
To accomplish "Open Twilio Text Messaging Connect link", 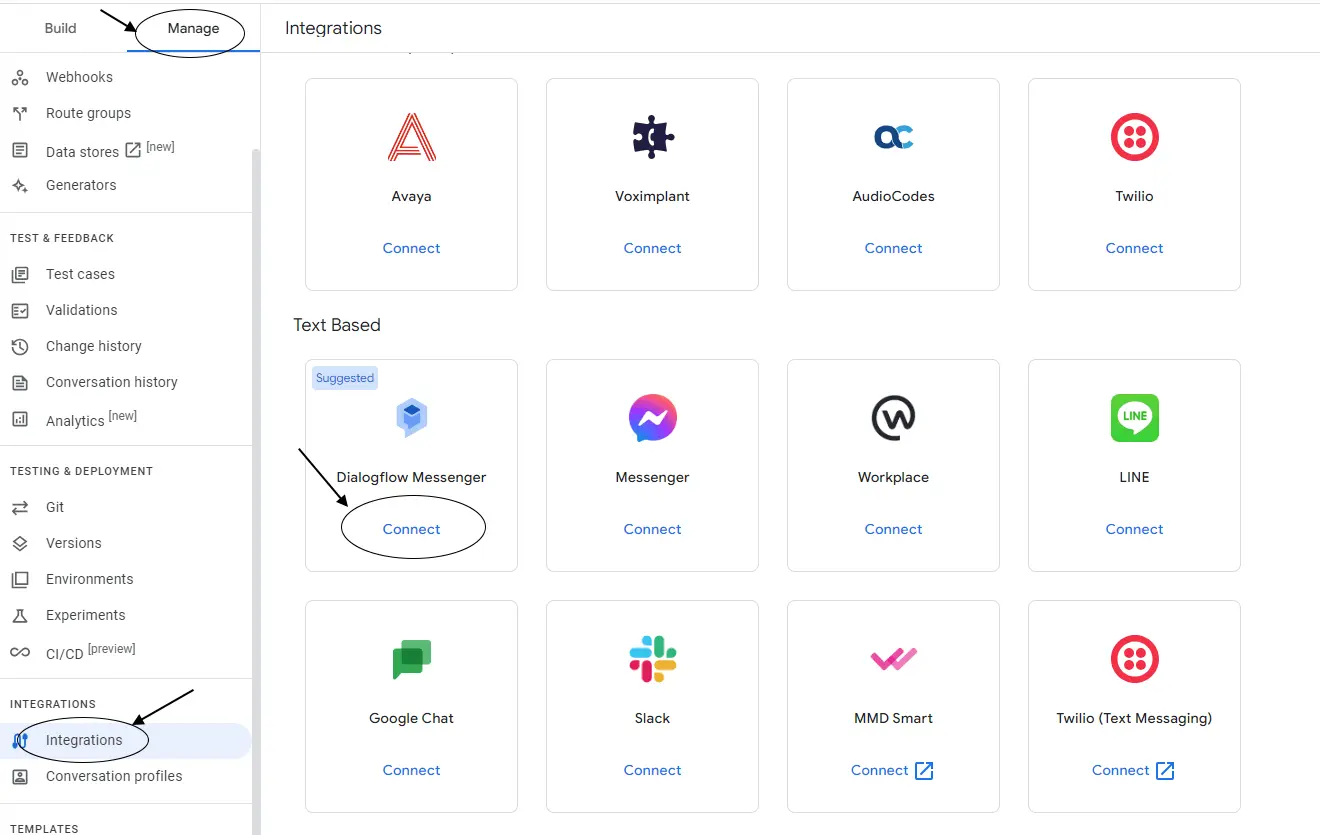I will [1133, 770].
